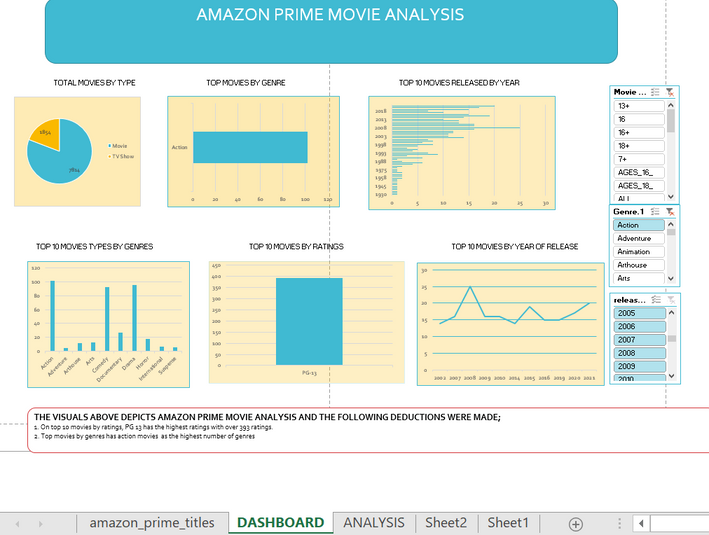Filter by 7+ in rating slicer
The height and width of the screenshot is (535, 709).
click(639, 159)
